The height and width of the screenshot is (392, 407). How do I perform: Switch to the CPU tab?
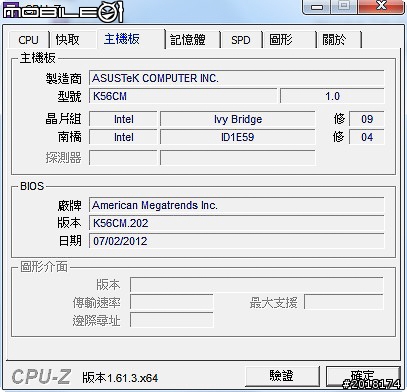(x=29, y=40)
